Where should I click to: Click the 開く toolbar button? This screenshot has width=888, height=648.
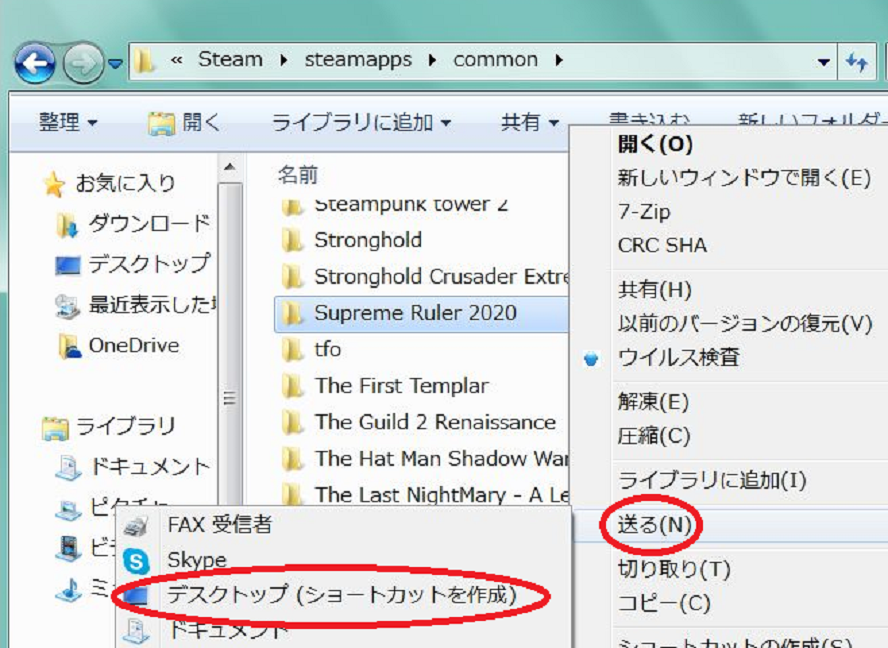[185, 122]
